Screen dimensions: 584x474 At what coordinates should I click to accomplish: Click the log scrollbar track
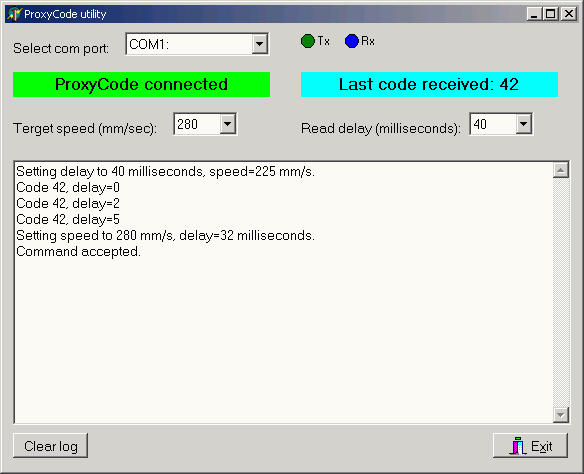[x=561, y=292]
